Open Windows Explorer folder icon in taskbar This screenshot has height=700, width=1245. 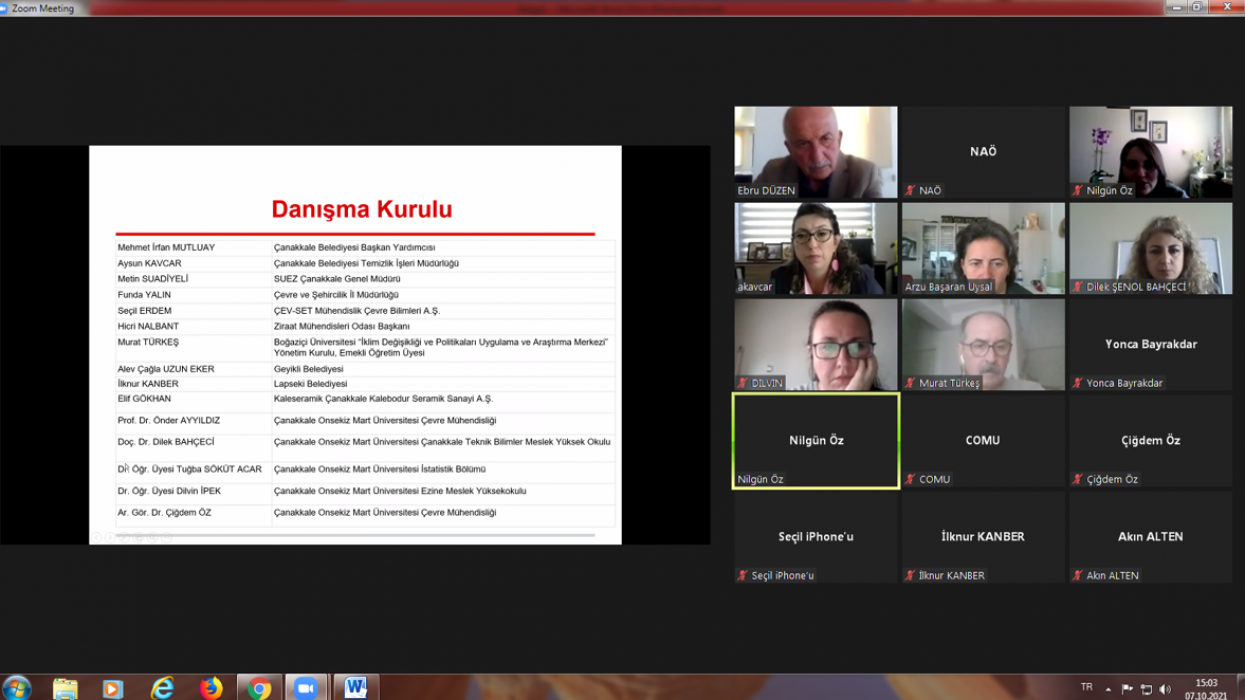click(65, 688)
